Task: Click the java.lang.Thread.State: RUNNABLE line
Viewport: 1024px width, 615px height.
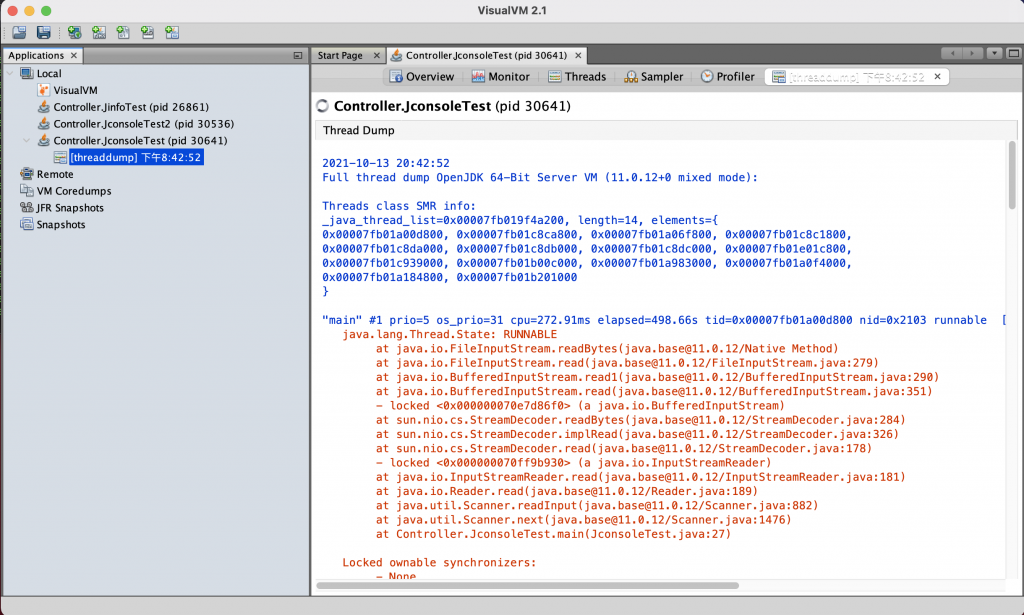Action: [x=449, y=334]
